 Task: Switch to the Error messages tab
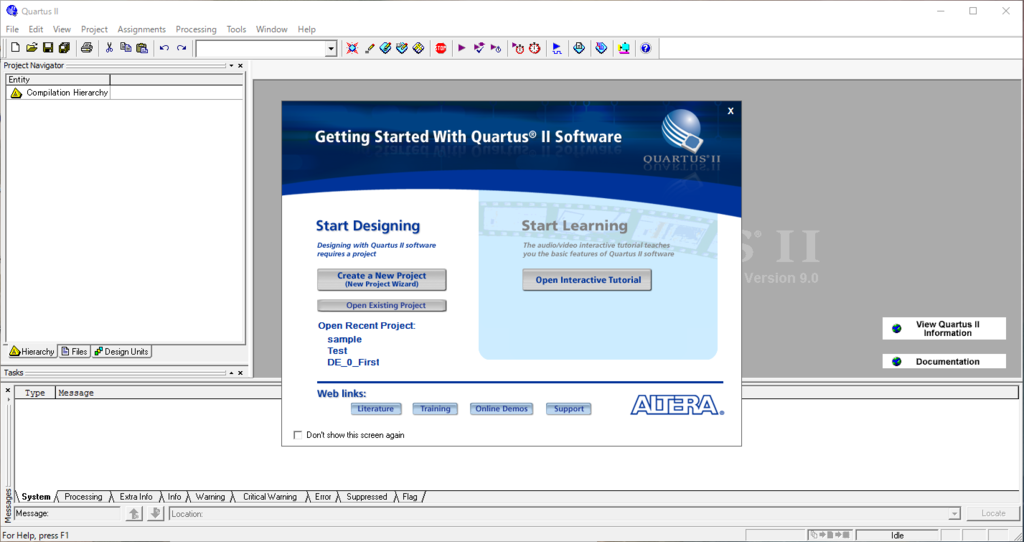point(323,497)
